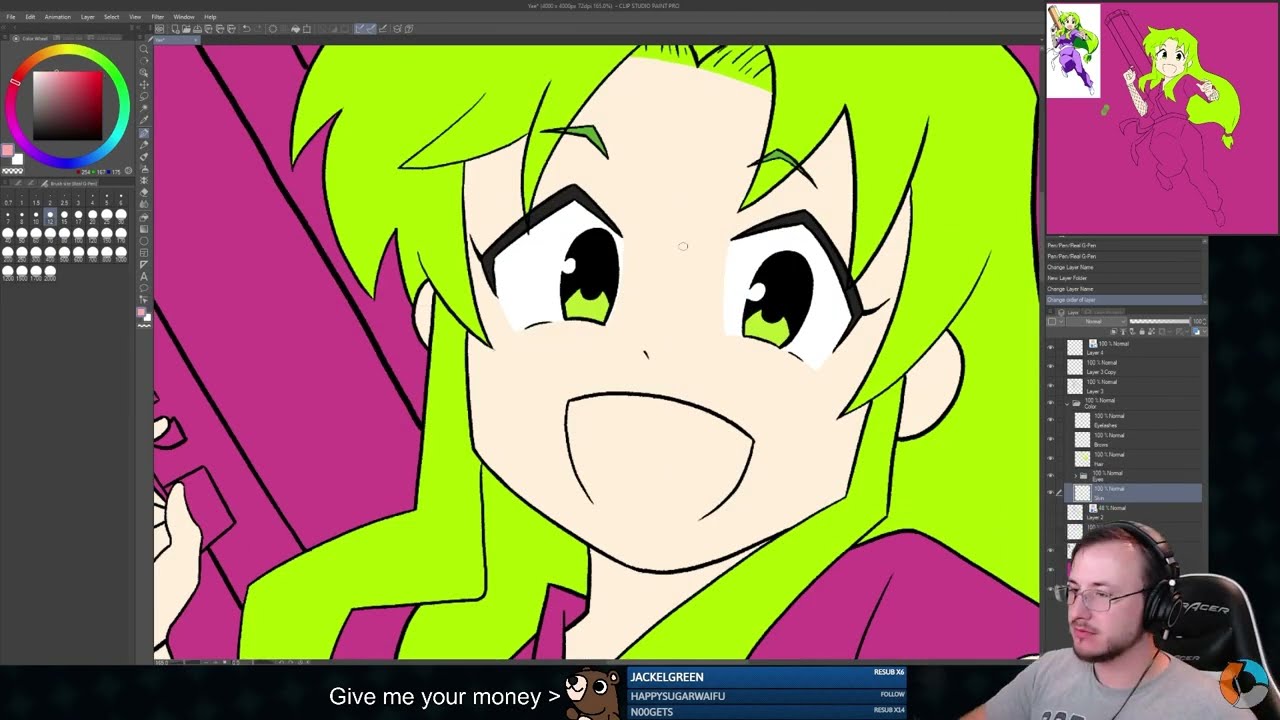Select the Frame border tool
The width and height of the screenshot is (1280, 720).
(x=144, y=252)
